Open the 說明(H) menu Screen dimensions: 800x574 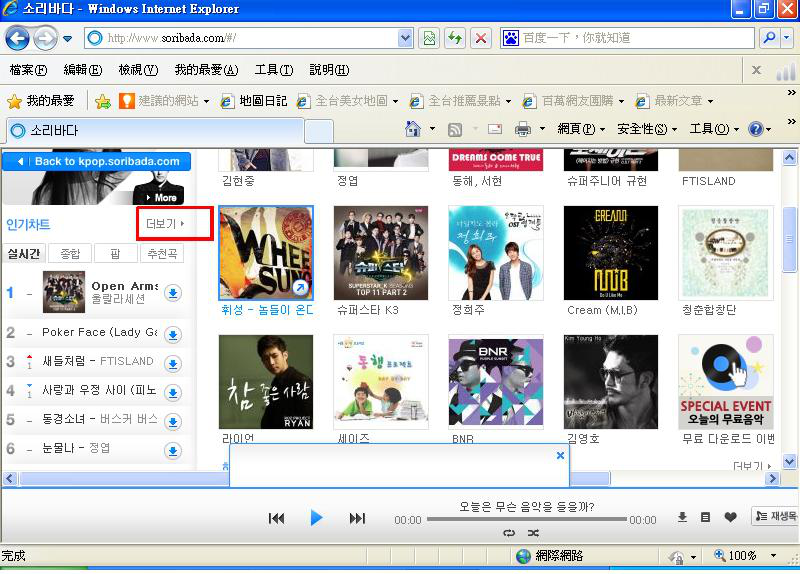tap(329, 70)
